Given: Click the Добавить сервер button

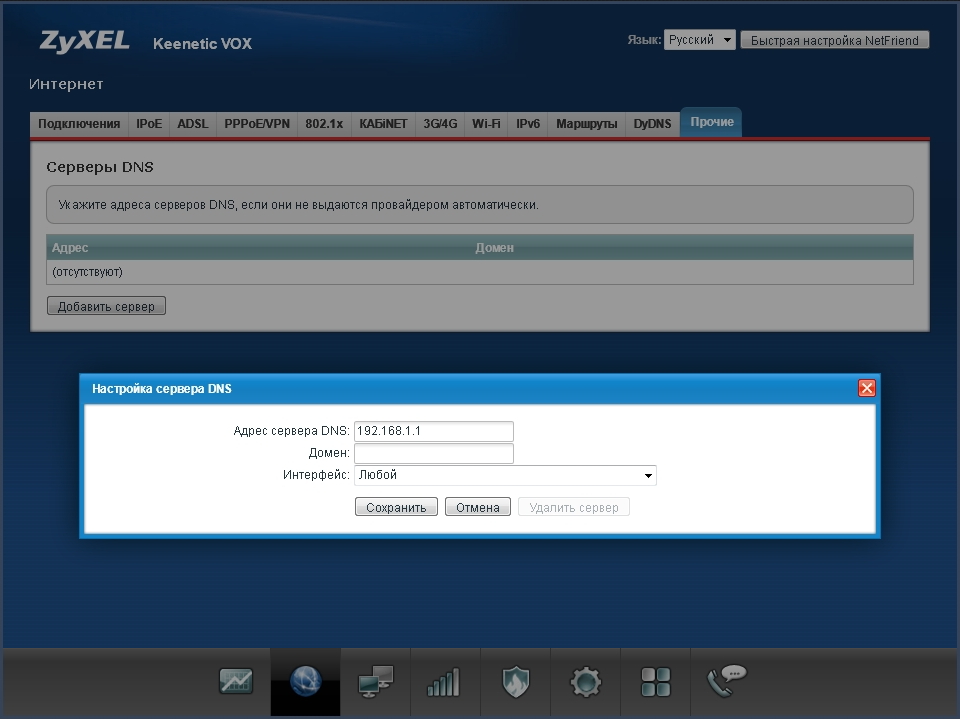Looking at the screenshot, I should 106,306.
